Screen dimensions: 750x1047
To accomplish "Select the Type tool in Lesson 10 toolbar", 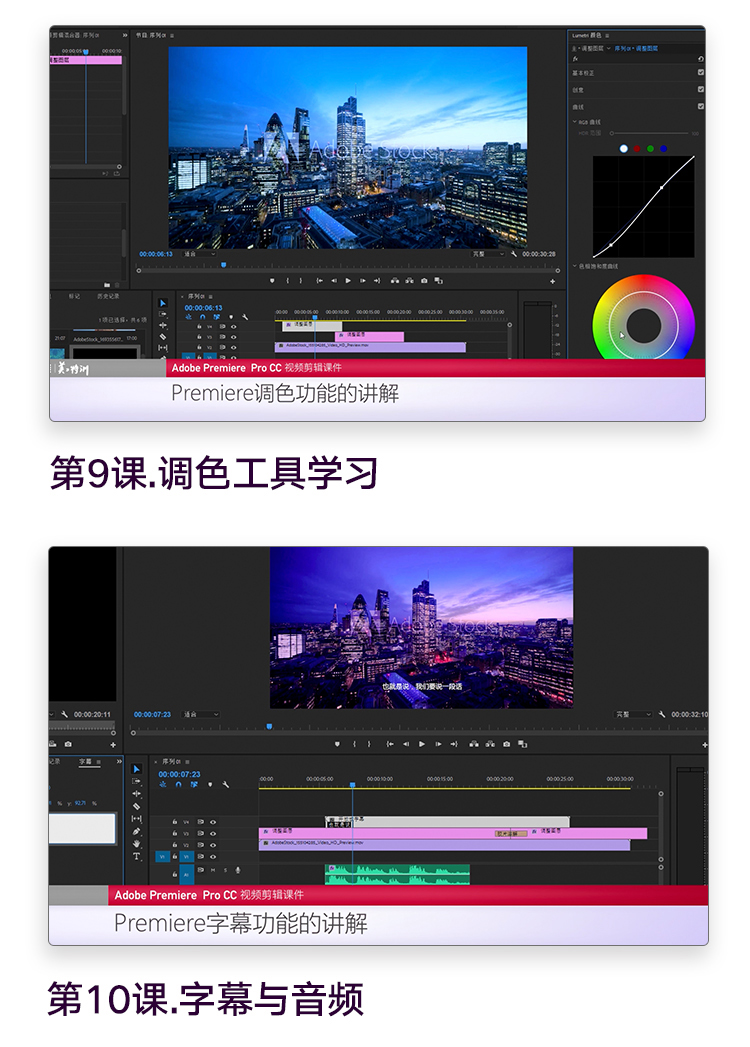I will click(136, 857).
